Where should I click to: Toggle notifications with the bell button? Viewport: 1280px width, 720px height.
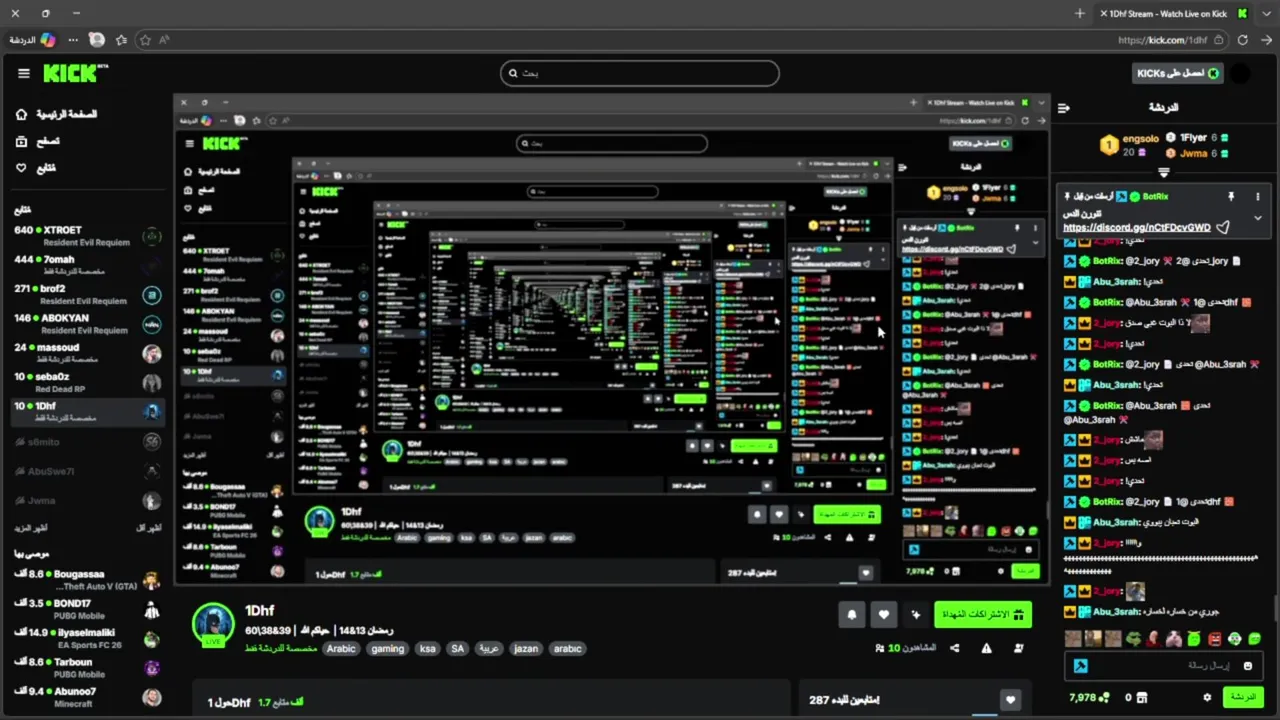tap(851, 615)
